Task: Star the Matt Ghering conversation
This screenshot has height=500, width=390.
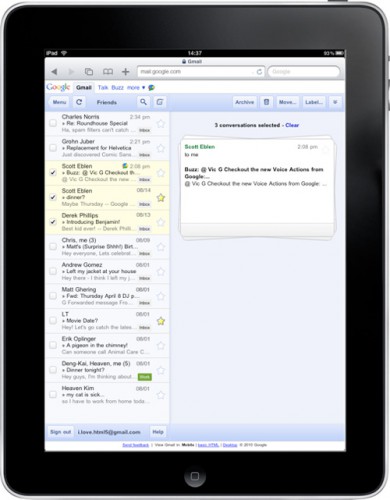Action: 161,296
